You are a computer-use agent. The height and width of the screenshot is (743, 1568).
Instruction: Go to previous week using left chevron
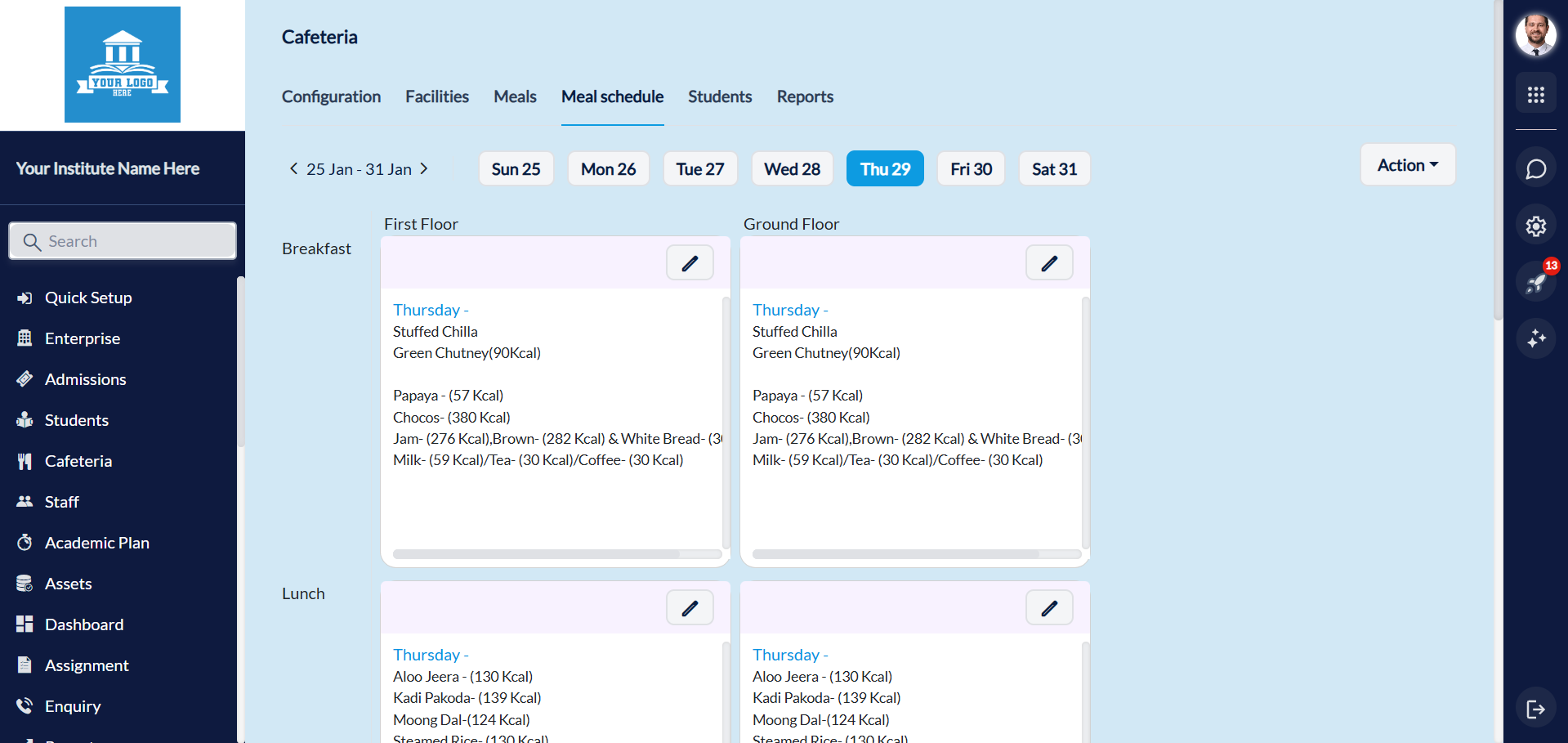tap(293, 168)
